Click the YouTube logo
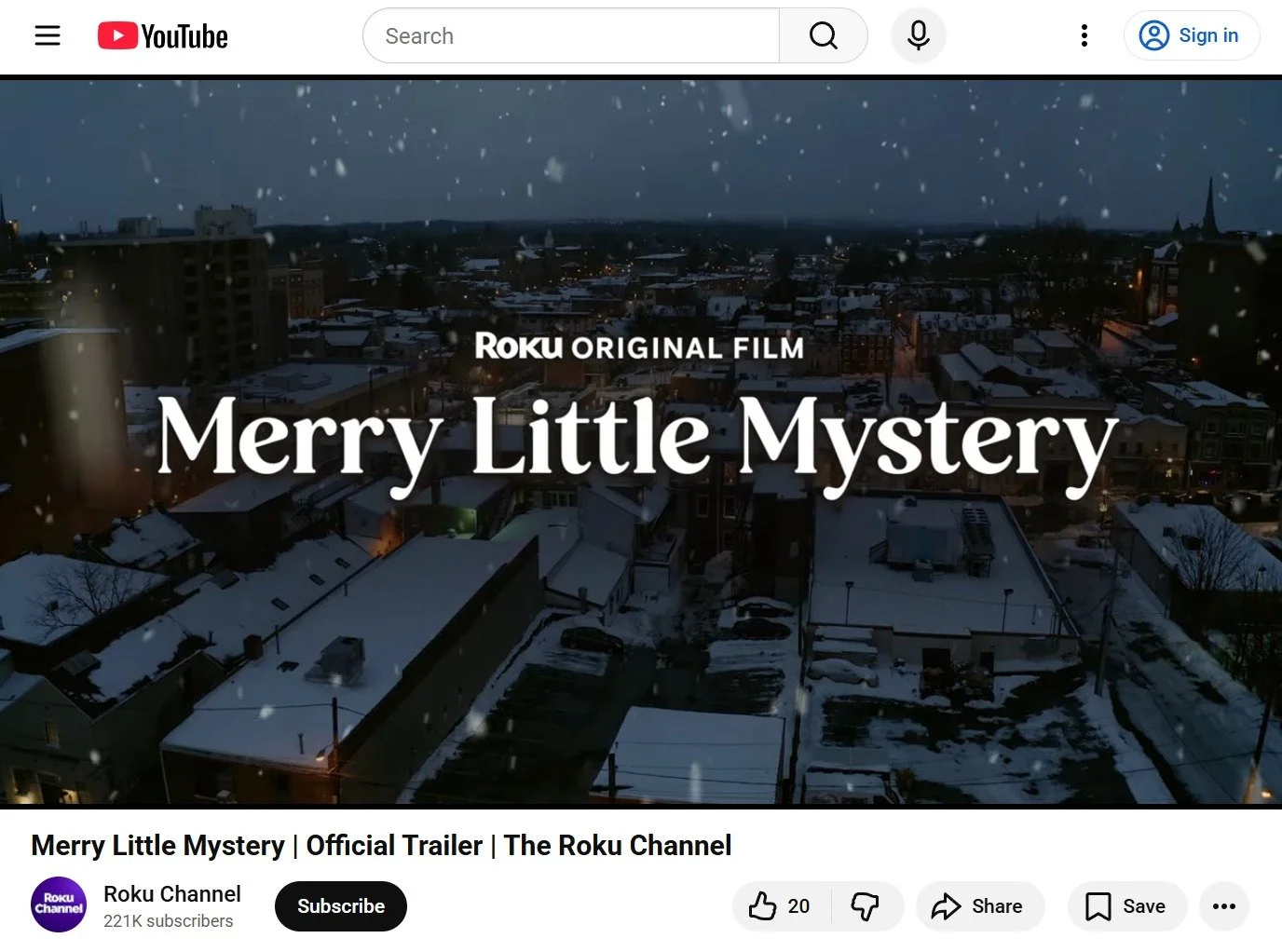The width and height of the screenshot is (1282, 952). pyautogui.click(x=162, y=35)
